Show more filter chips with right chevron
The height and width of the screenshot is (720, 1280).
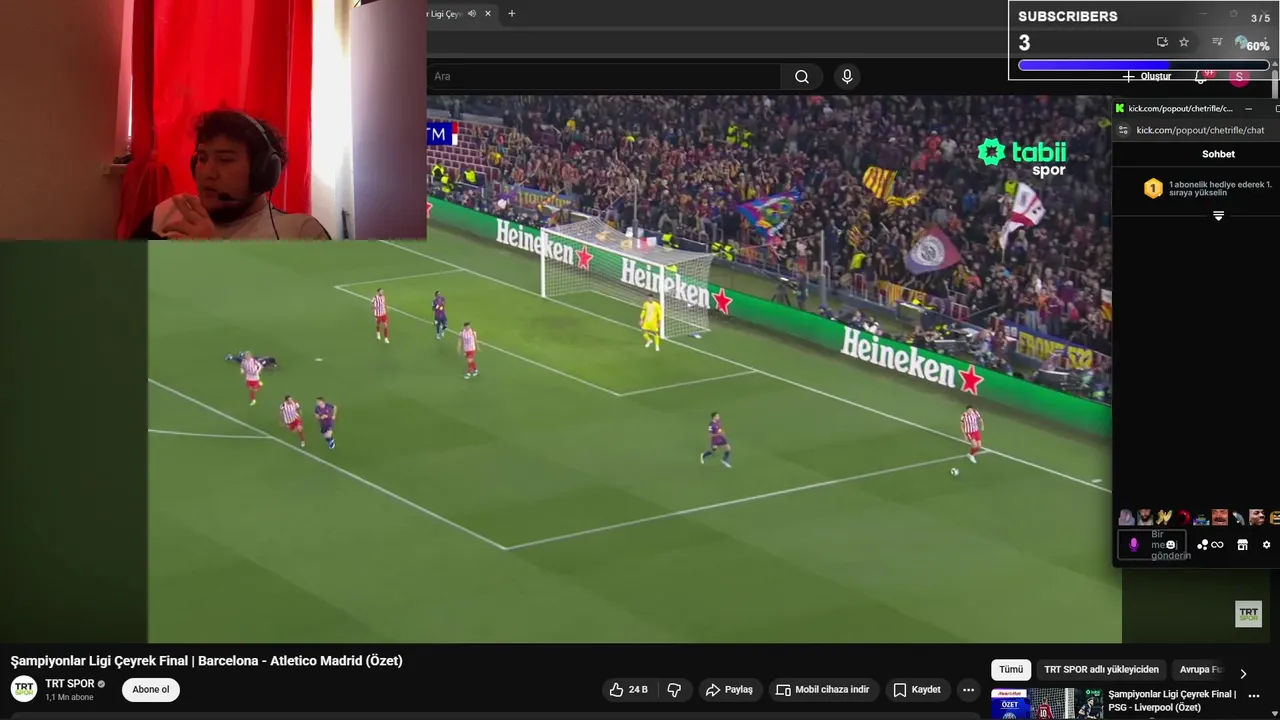[x=1243, y=673]
